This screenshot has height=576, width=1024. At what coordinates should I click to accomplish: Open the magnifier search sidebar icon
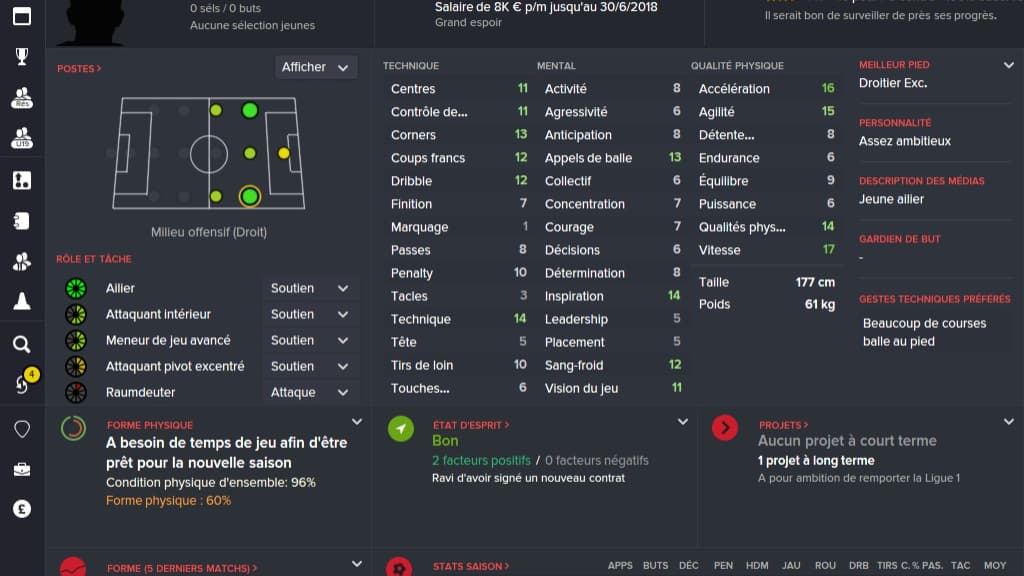click(22, 344)
